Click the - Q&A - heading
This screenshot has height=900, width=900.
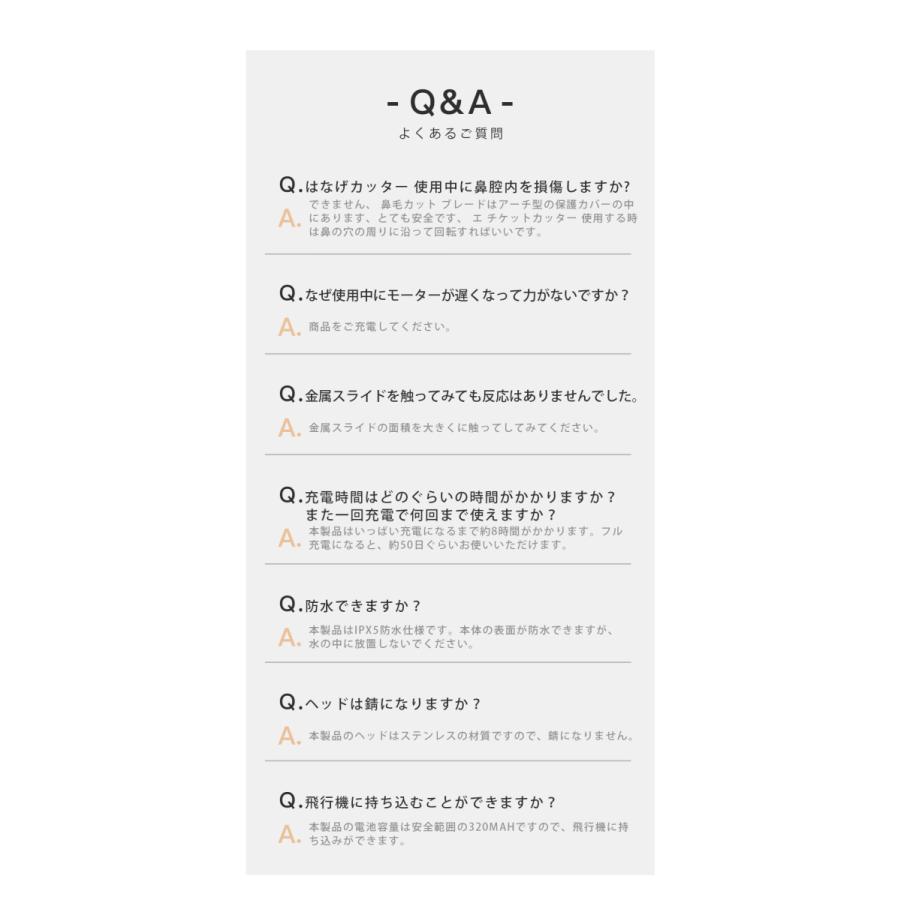[450, 103]
